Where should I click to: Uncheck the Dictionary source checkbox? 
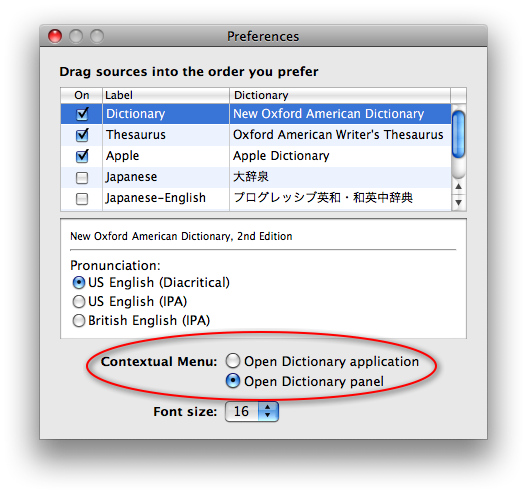tap(82, 114)
